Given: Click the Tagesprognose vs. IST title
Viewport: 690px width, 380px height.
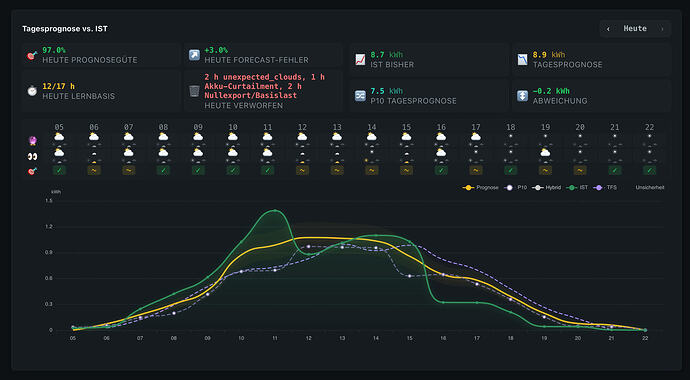Looking at the screenshot, I should (65, 29).
